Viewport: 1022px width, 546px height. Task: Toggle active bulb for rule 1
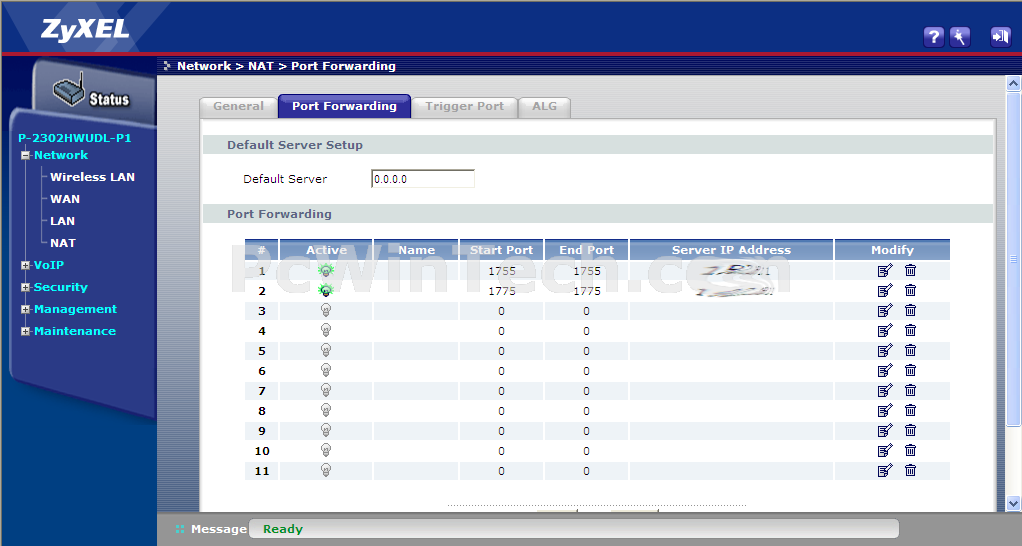tap(326, 270)
